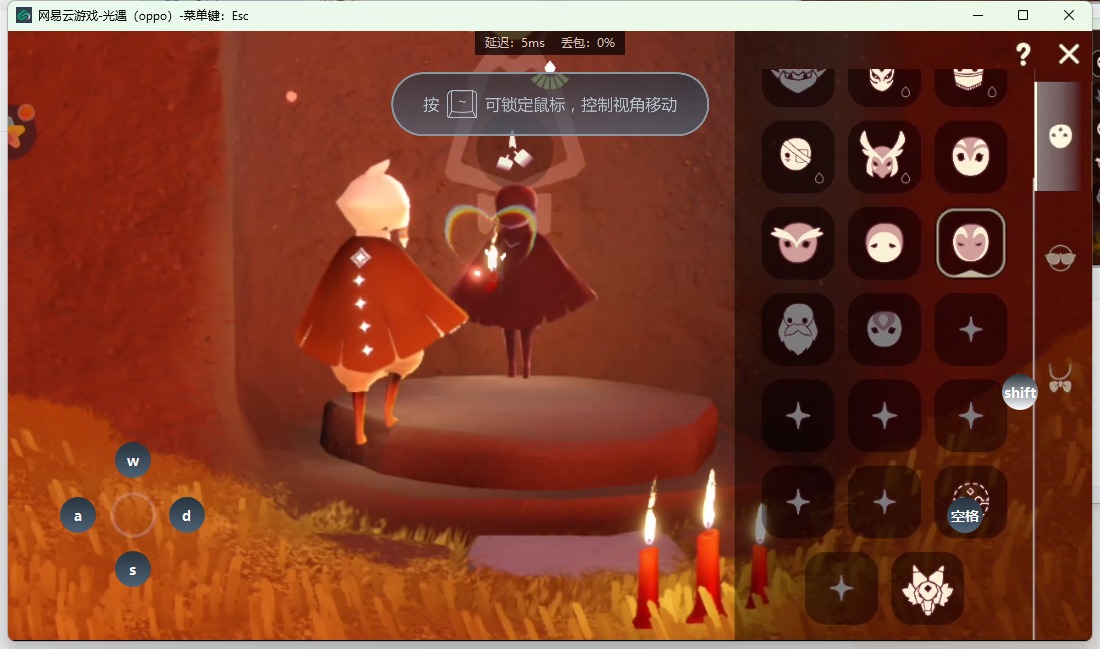Screen dimensions: 1100x649
Task: Click the D virtual movement key
Action: pos(187,516)
